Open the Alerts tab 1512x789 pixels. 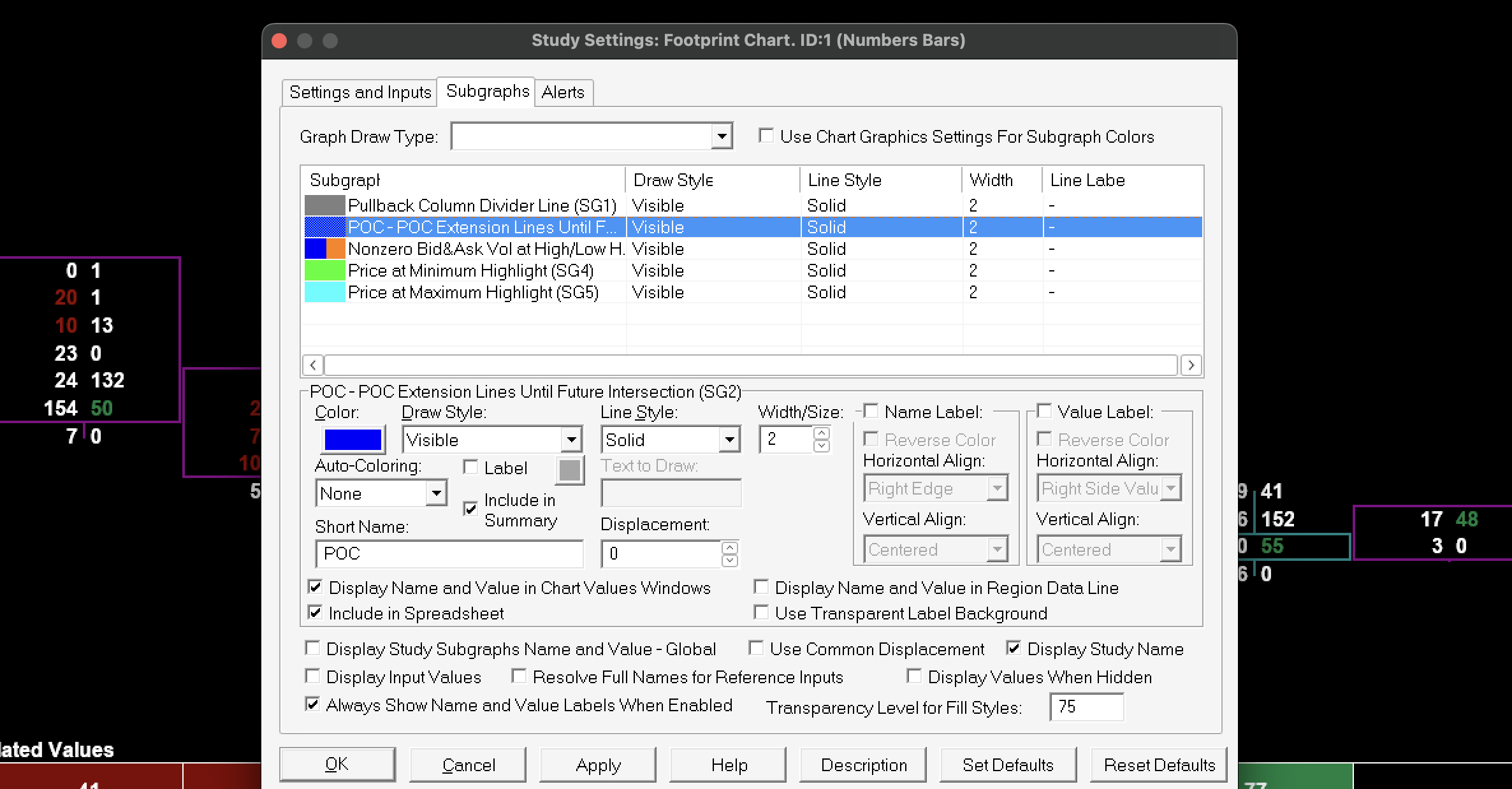(563, 92)
